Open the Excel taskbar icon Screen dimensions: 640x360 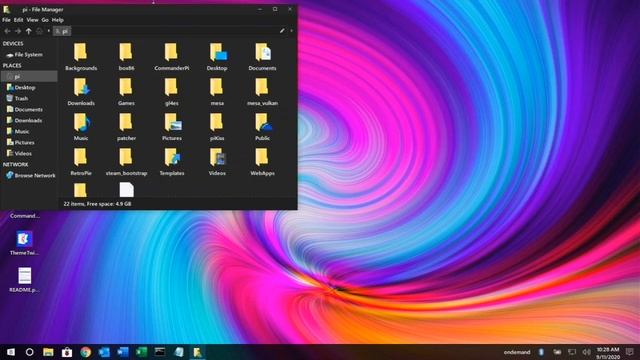pyautogui.click(x=142, y=352)
